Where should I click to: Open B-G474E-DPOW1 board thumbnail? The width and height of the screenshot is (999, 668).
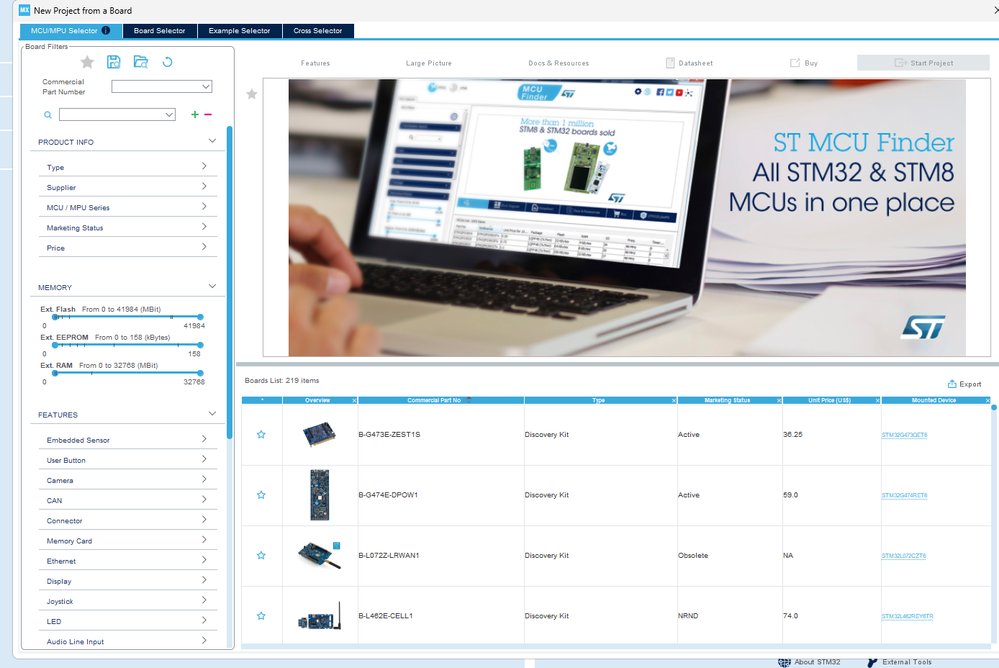[x=320, y=495]
